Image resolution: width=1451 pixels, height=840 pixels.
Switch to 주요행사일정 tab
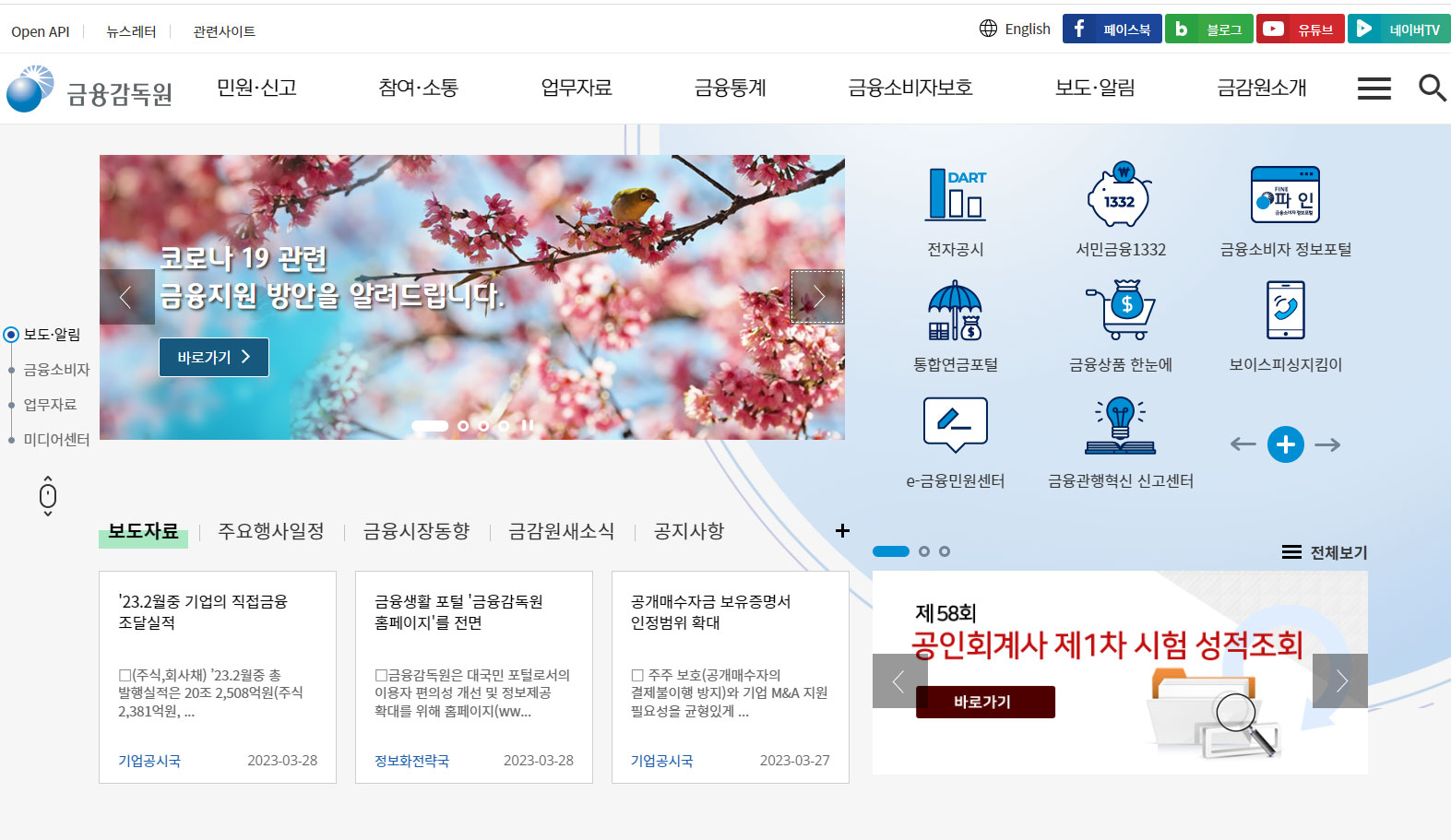pyautogui.click(x=271, y=531)
